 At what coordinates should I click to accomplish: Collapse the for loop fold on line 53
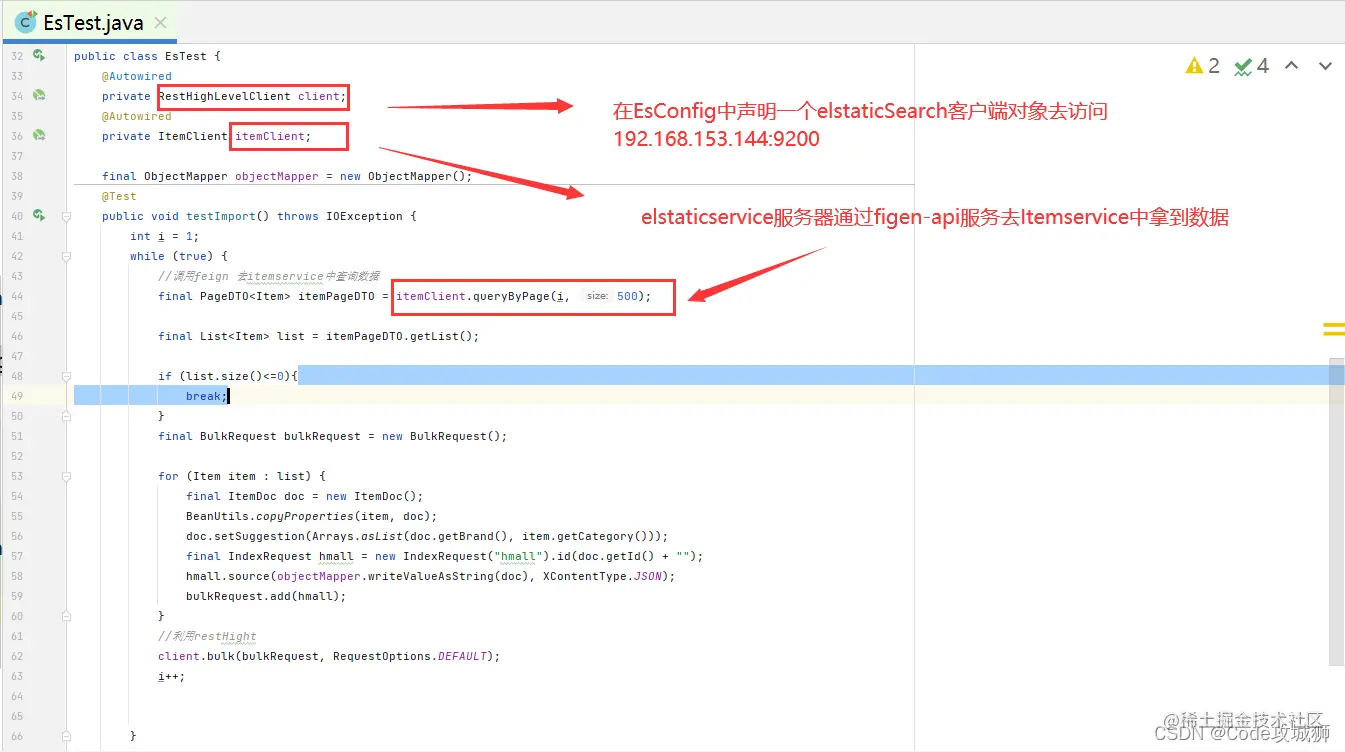point(67,476)
